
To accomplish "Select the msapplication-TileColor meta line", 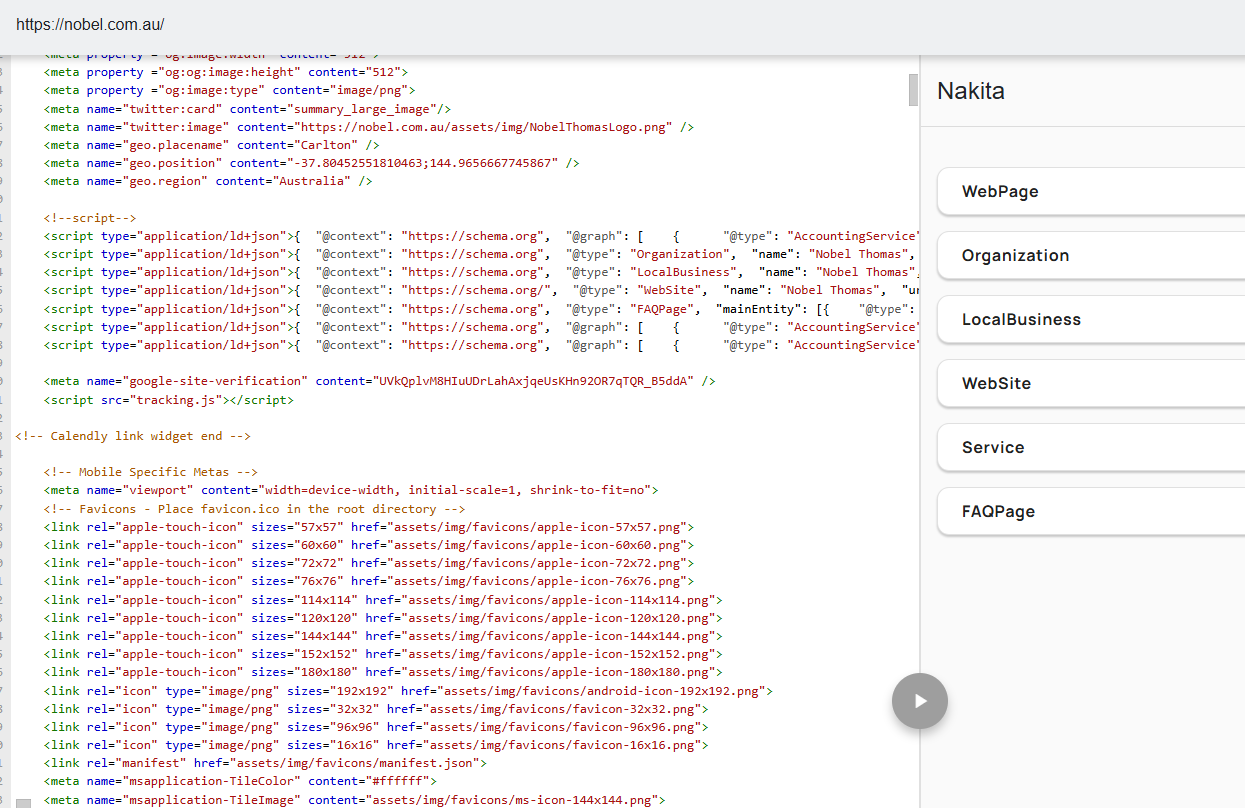I will (x=241, y=781).
